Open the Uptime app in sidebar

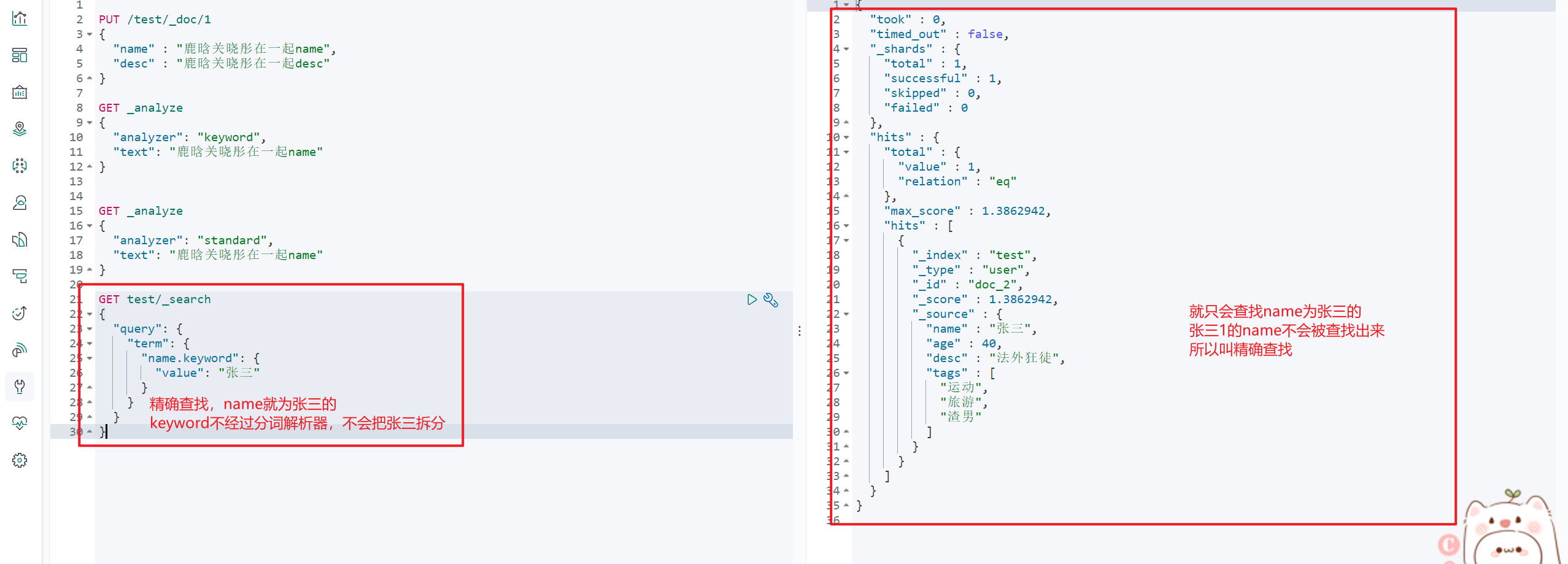tap(20, 313)
